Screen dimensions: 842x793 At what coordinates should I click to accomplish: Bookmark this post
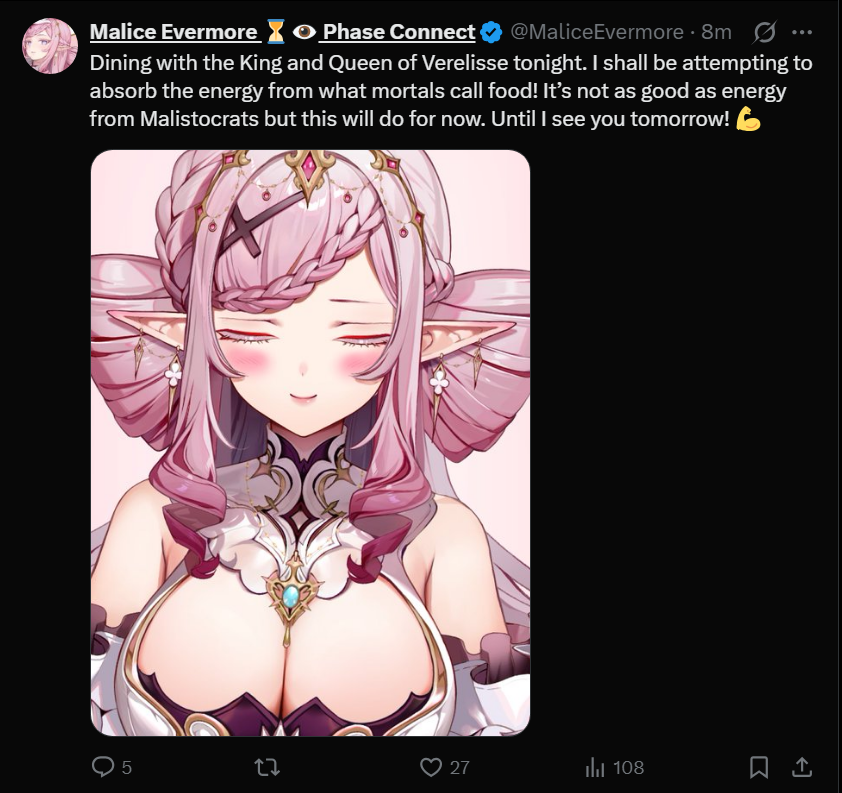(758, 767)
